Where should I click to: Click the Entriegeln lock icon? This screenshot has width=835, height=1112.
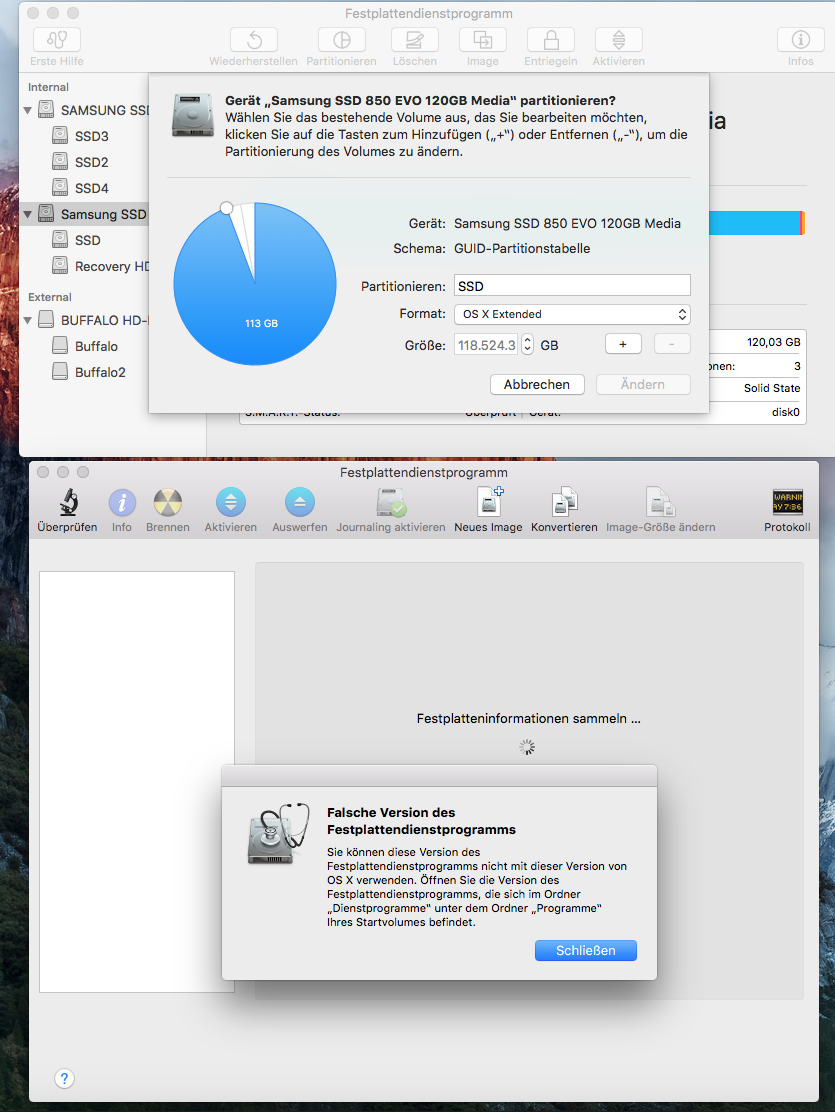551,40
